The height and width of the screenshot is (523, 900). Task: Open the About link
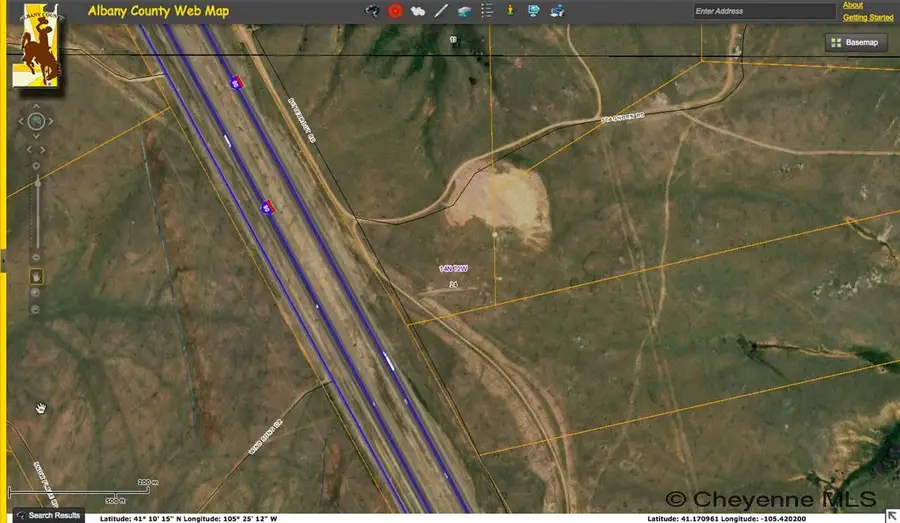tap(852, 5)
